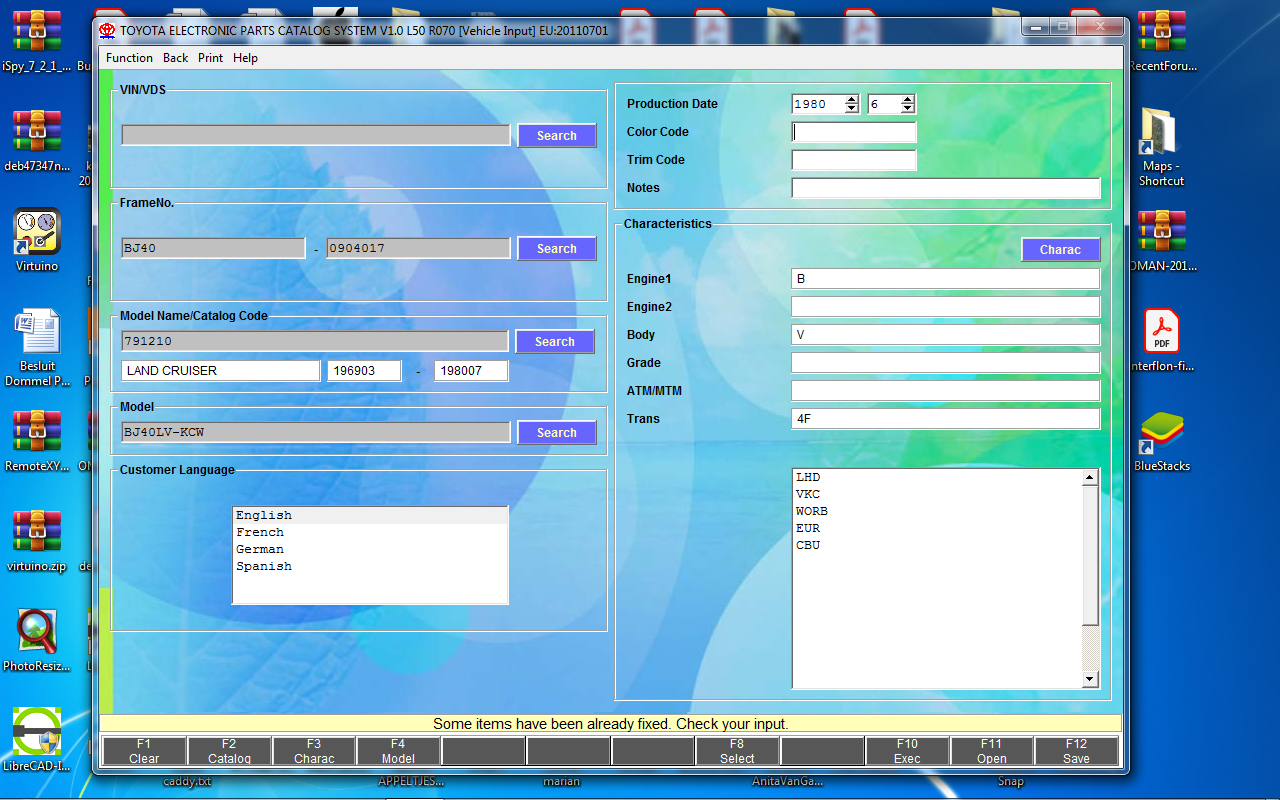Click the F10 Exec button
The width and height of the screenshot is (1280, 800).
(x=907, y=751)
